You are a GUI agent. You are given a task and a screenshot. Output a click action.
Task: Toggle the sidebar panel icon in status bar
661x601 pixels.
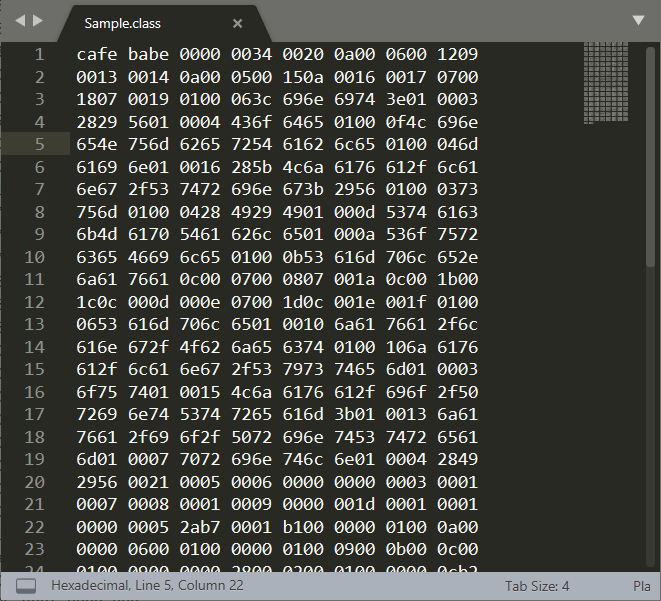(26, 586)
